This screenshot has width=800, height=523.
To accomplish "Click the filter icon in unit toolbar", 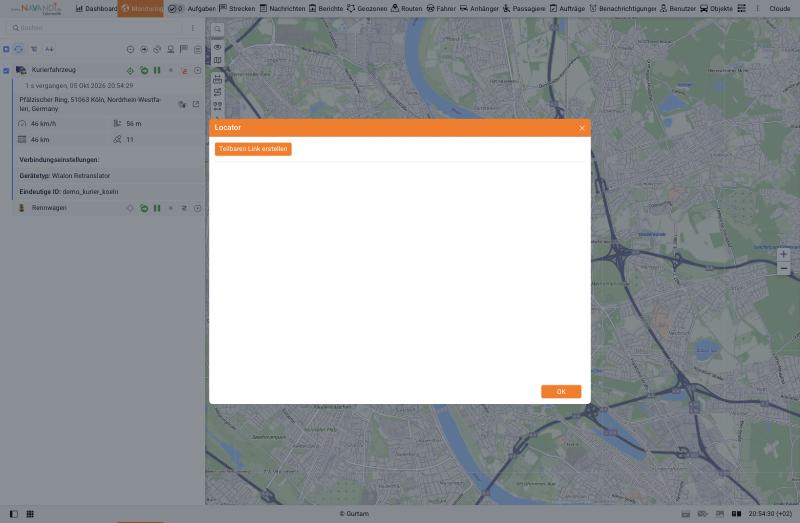I will click(34, 49).
